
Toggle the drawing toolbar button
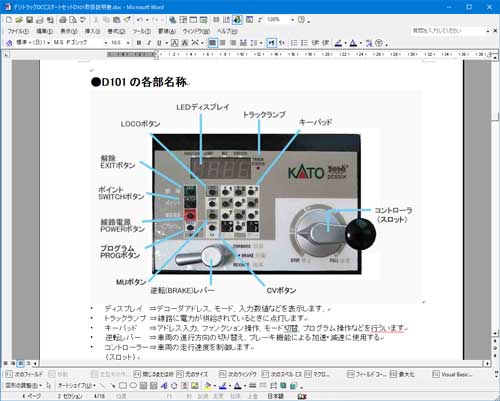coord(237,20)
